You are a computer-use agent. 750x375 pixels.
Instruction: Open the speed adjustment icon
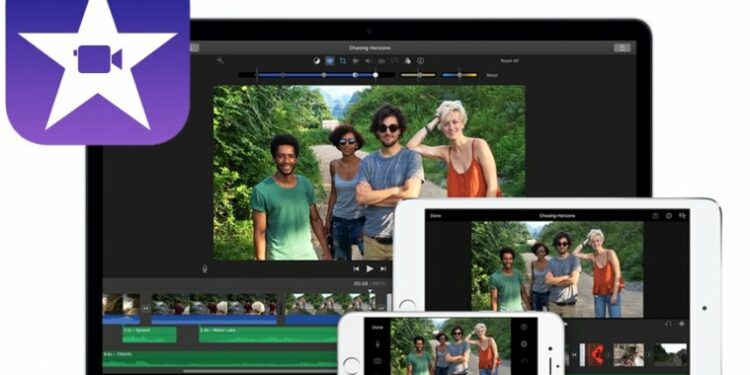pos(395,61)
